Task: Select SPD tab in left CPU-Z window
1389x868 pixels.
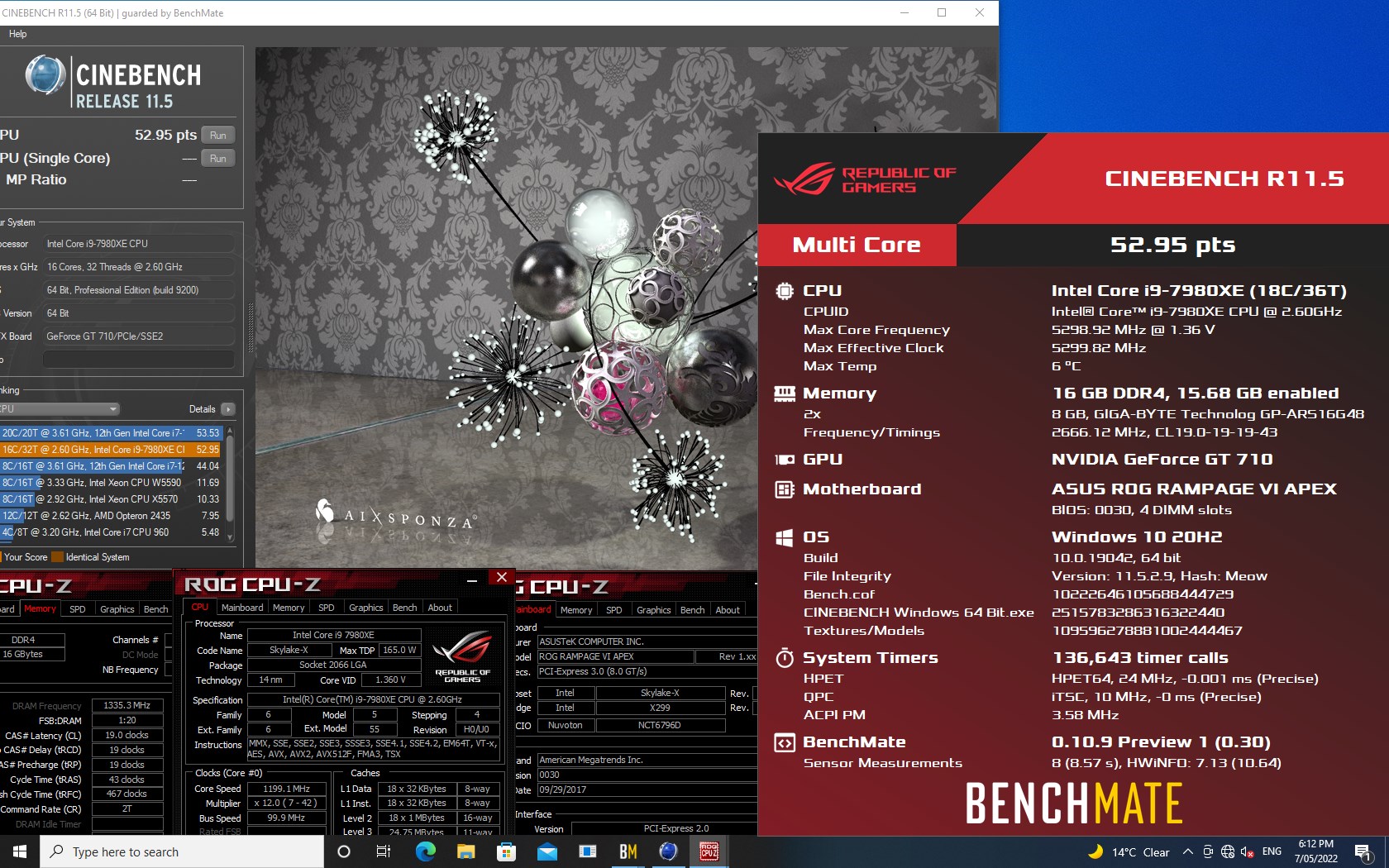Action: 78,609
